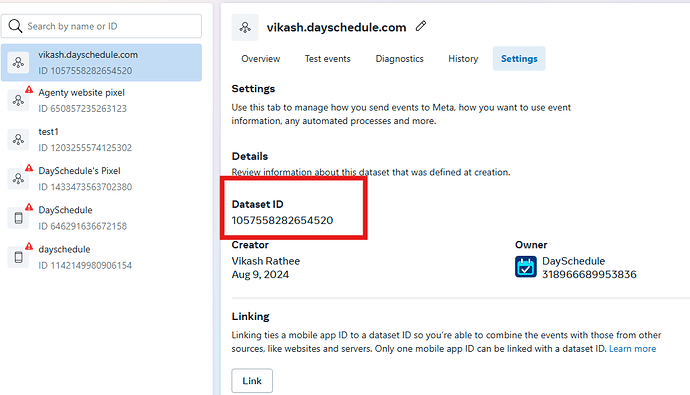Click the Details section heading
690x395 pixels.
click(x=250, y=156)
